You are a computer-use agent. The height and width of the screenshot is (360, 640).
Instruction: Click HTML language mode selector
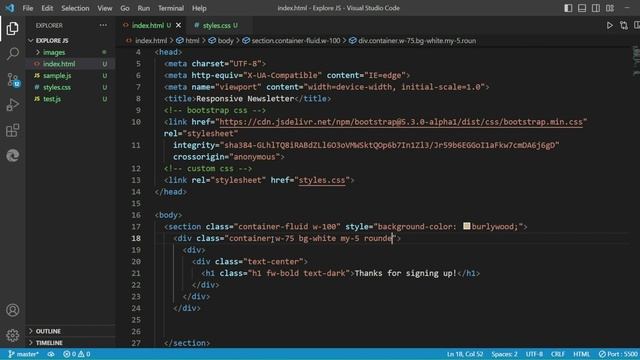pyautogui.click(x=581, y=354)
